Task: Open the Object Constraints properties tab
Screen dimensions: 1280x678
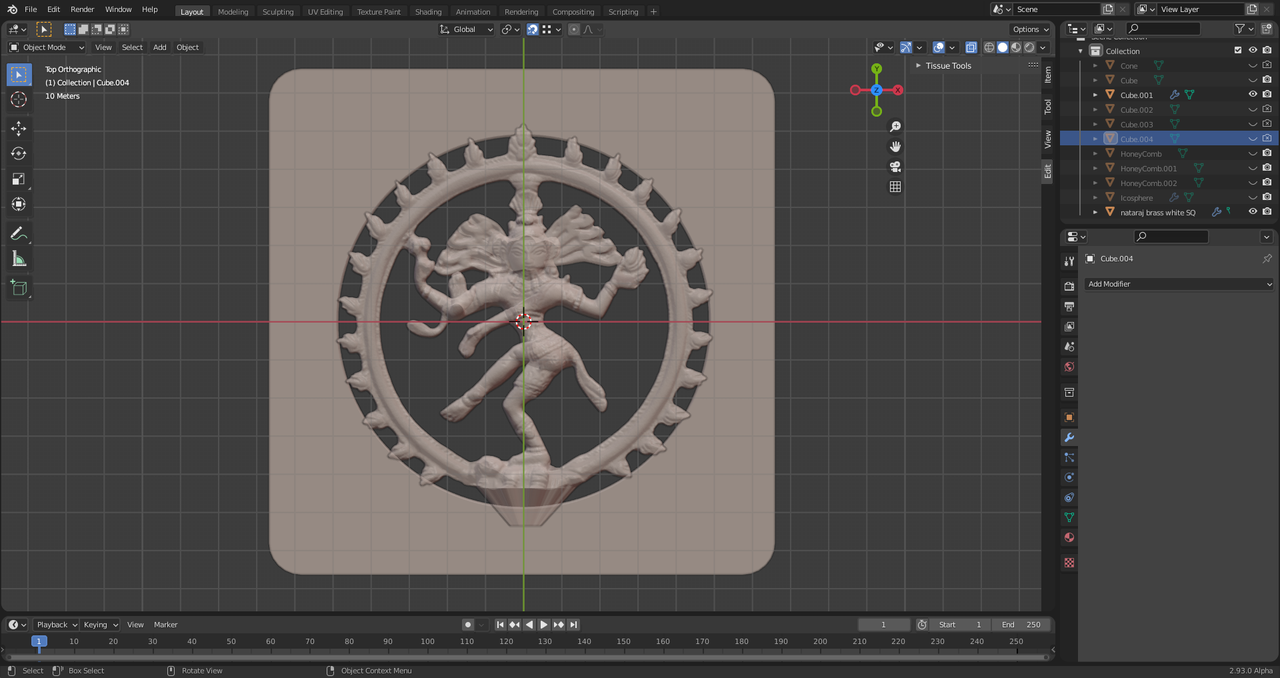Action: (1069, 497)
